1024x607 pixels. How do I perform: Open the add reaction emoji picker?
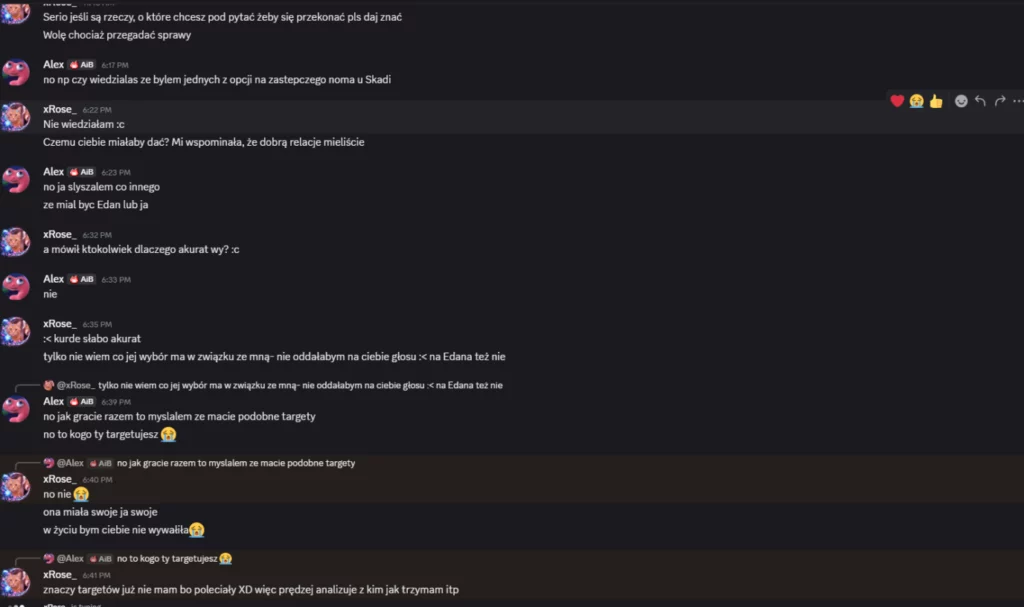click(961, 101)
